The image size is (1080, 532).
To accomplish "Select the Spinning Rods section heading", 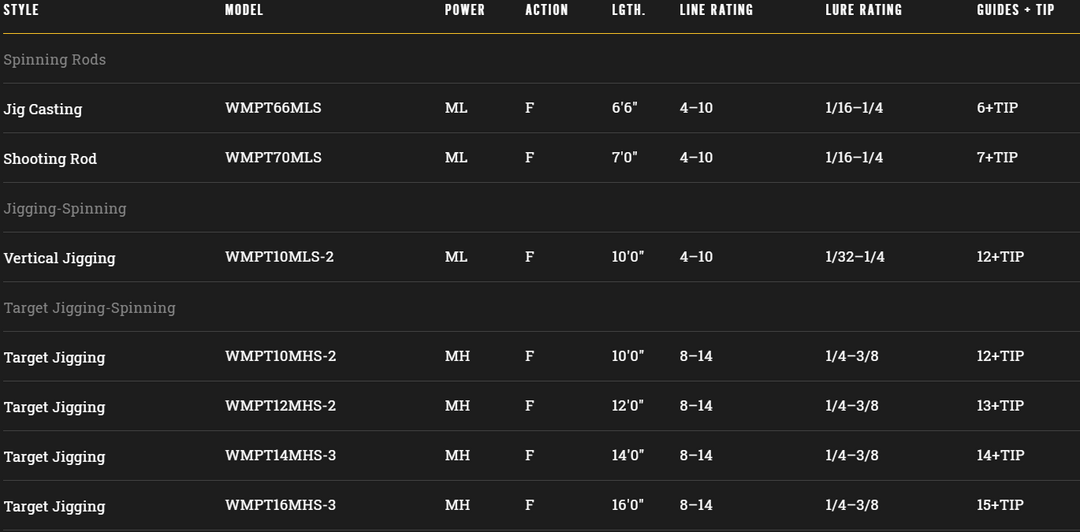I will (55, 60).
